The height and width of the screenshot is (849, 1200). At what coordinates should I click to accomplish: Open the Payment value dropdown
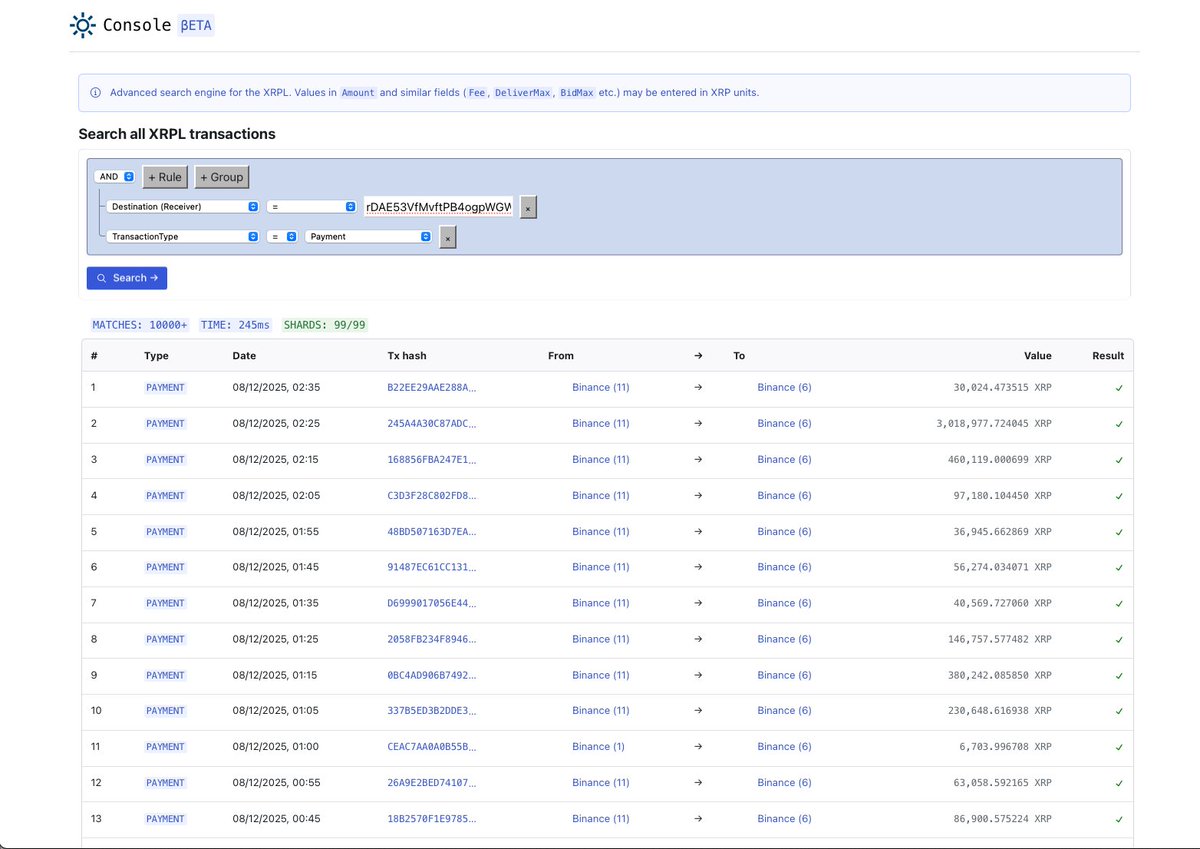(368, 237)
